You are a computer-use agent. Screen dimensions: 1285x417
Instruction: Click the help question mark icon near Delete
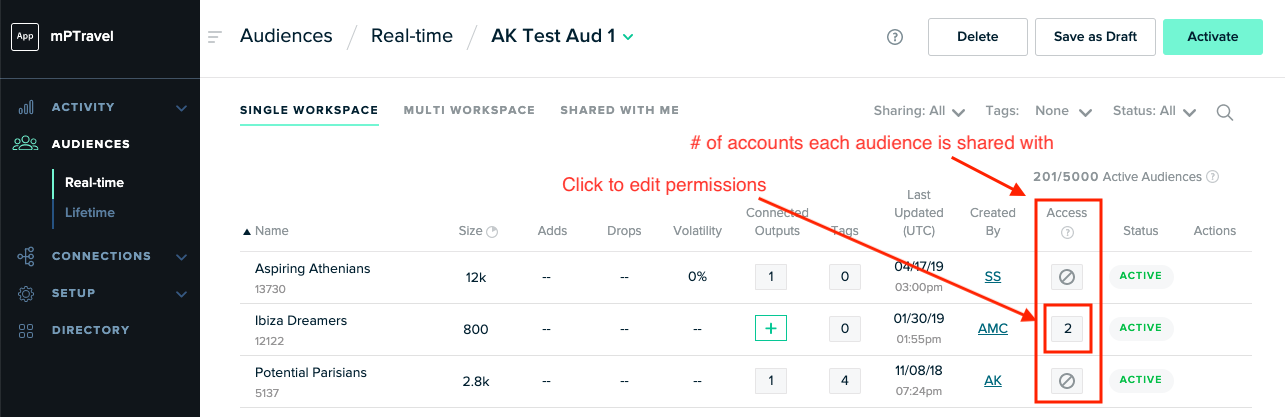pyautogui.click(x=895, y=37)
